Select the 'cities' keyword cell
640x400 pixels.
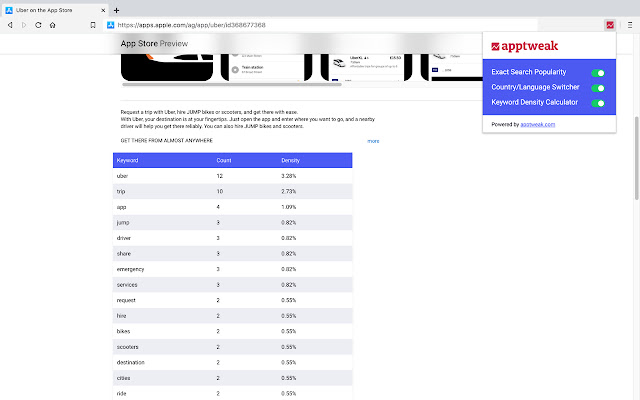pos(123,378)
